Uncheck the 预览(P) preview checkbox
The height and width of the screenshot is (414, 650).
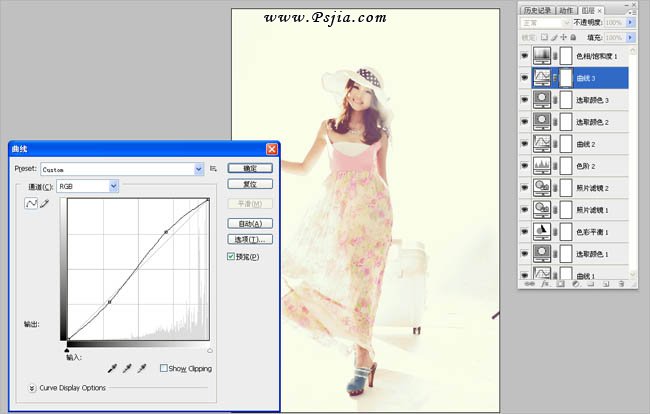[x=232, y=257]
